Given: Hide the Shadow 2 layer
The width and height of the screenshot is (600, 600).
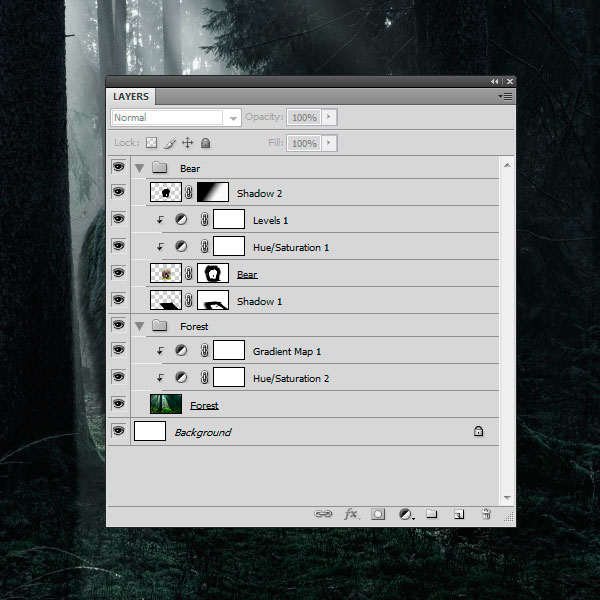Looking at the screenshot, I should (x=119, y=191).
